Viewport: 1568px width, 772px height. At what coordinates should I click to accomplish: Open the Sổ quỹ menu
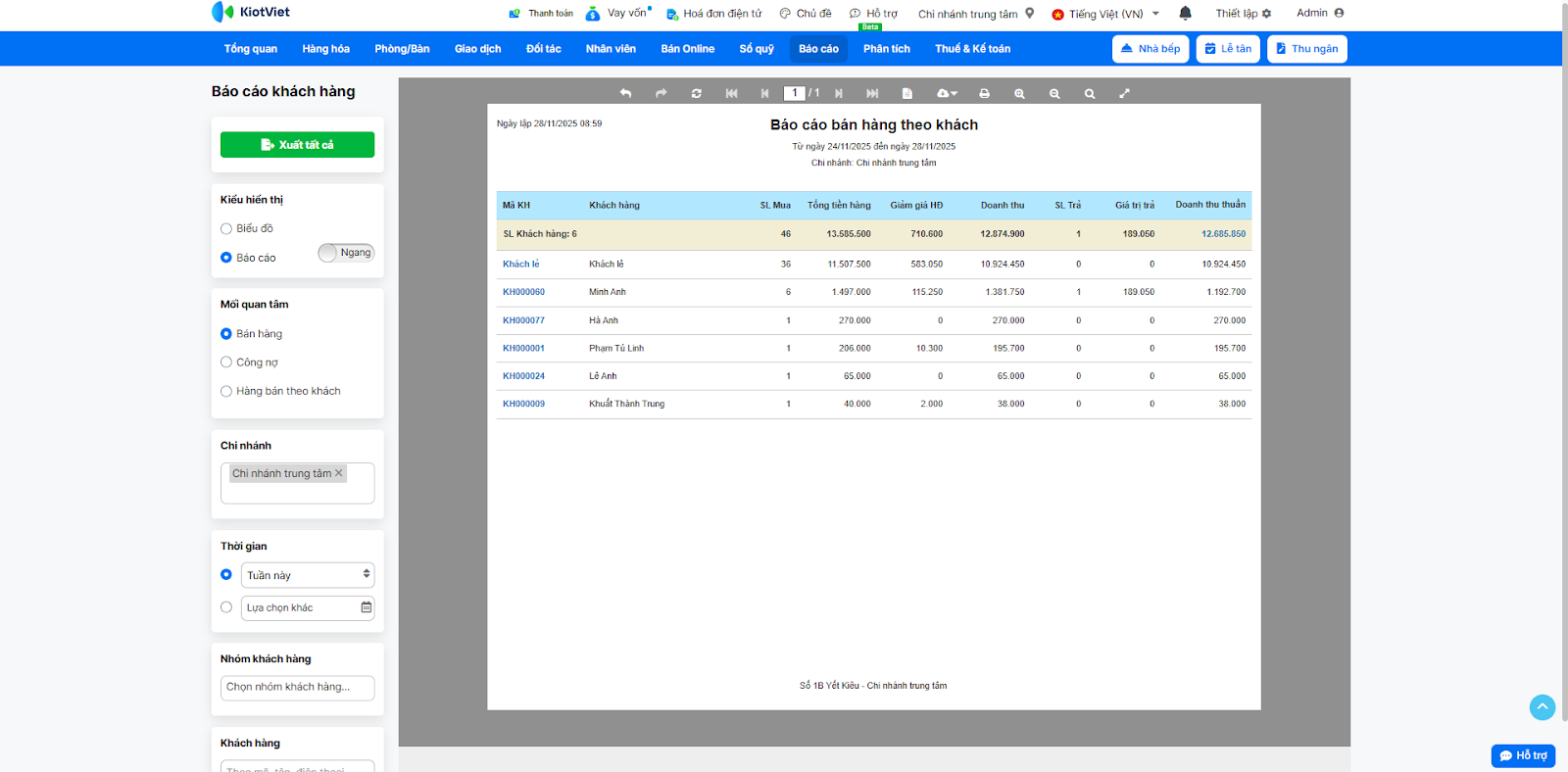[x=756, y=49]
